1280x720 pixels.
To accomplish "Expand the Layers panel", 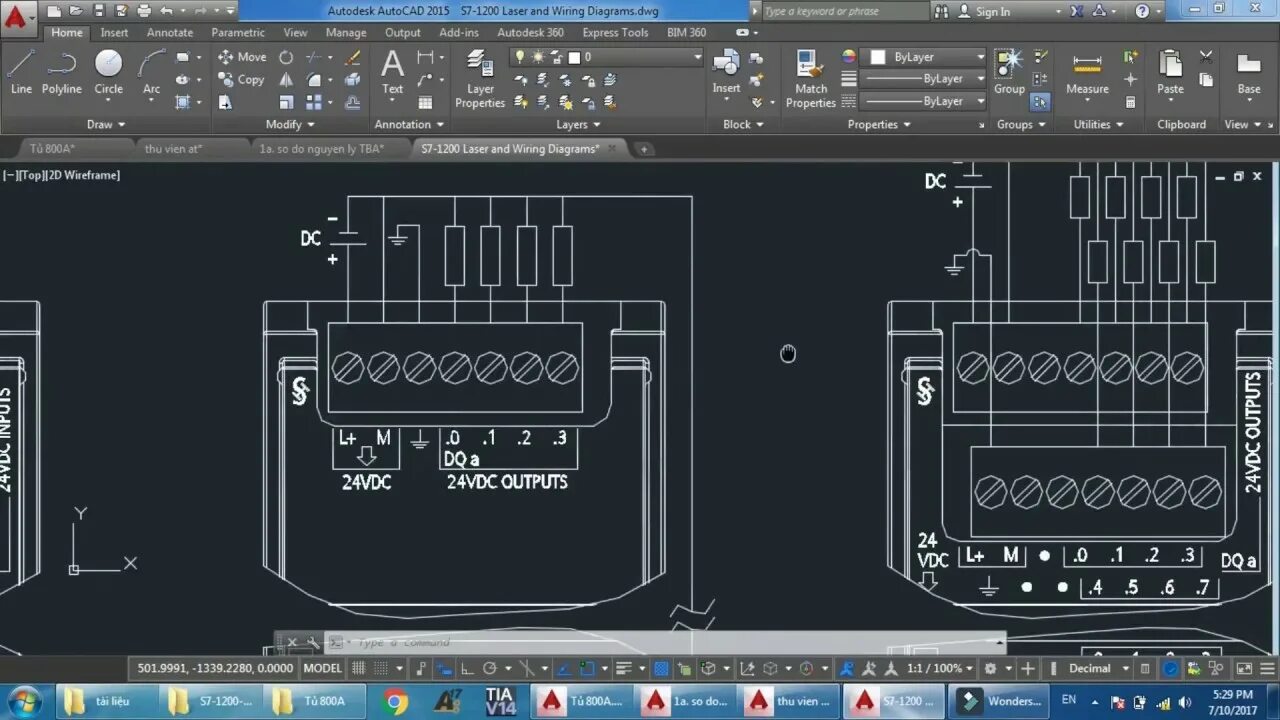I will pyautogui.click(x=578, y=125).
